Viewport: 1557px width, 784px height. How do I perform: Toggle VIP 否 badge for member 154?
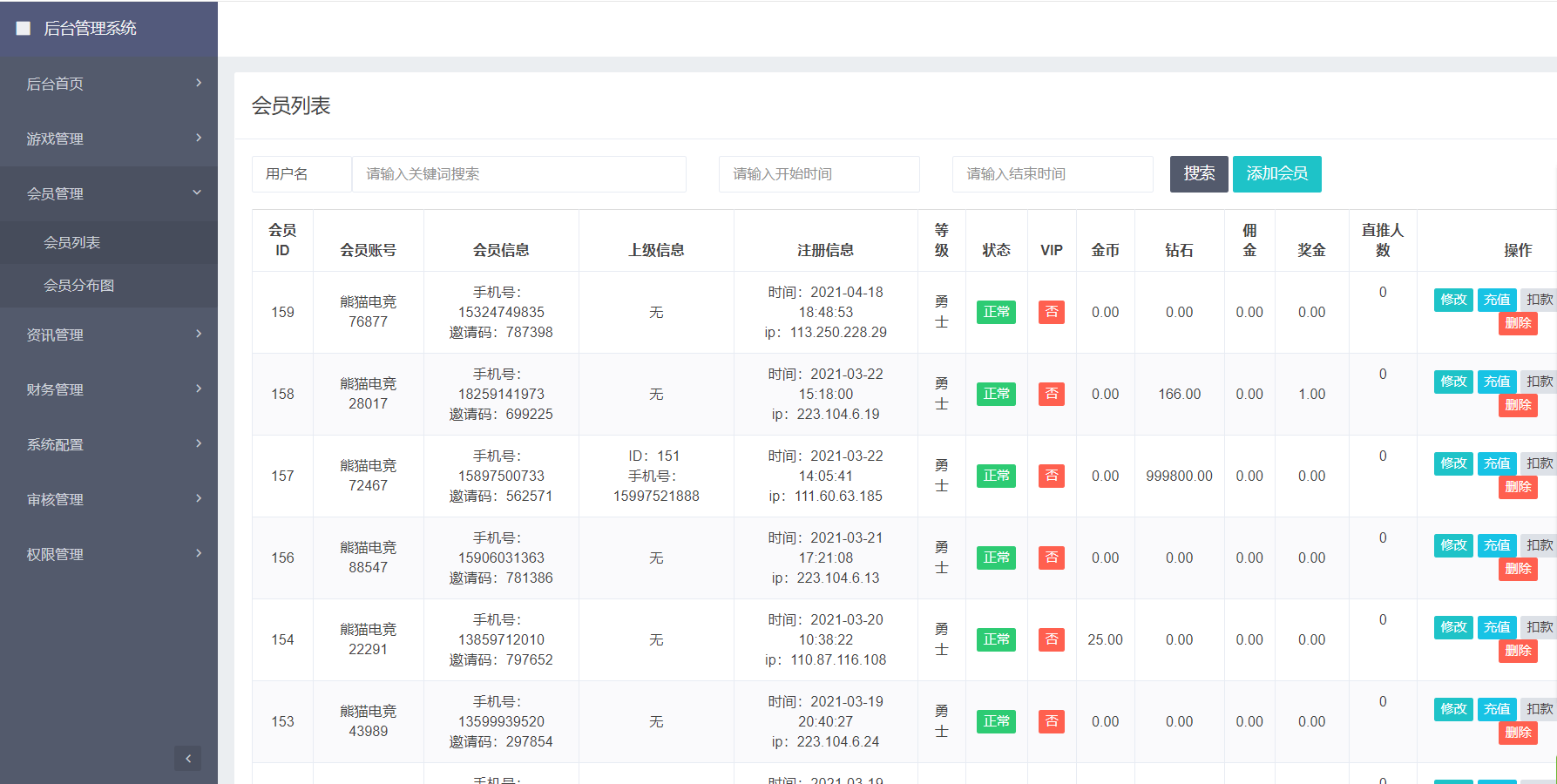pyautogui.click(x=1051, y=639)
